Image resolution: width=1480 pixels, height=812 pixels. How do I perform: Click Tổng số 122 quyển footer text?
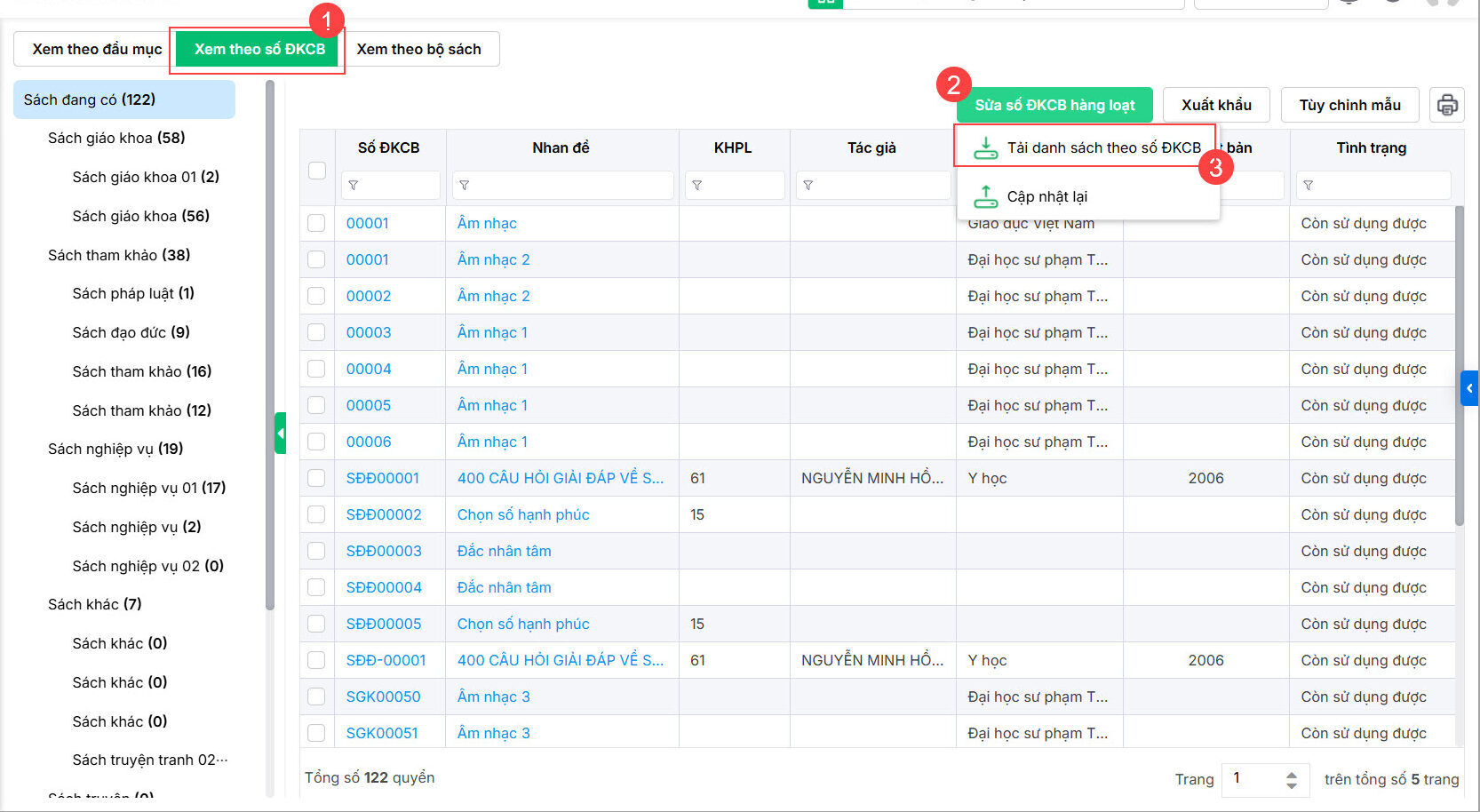click(x=370, y=777)
